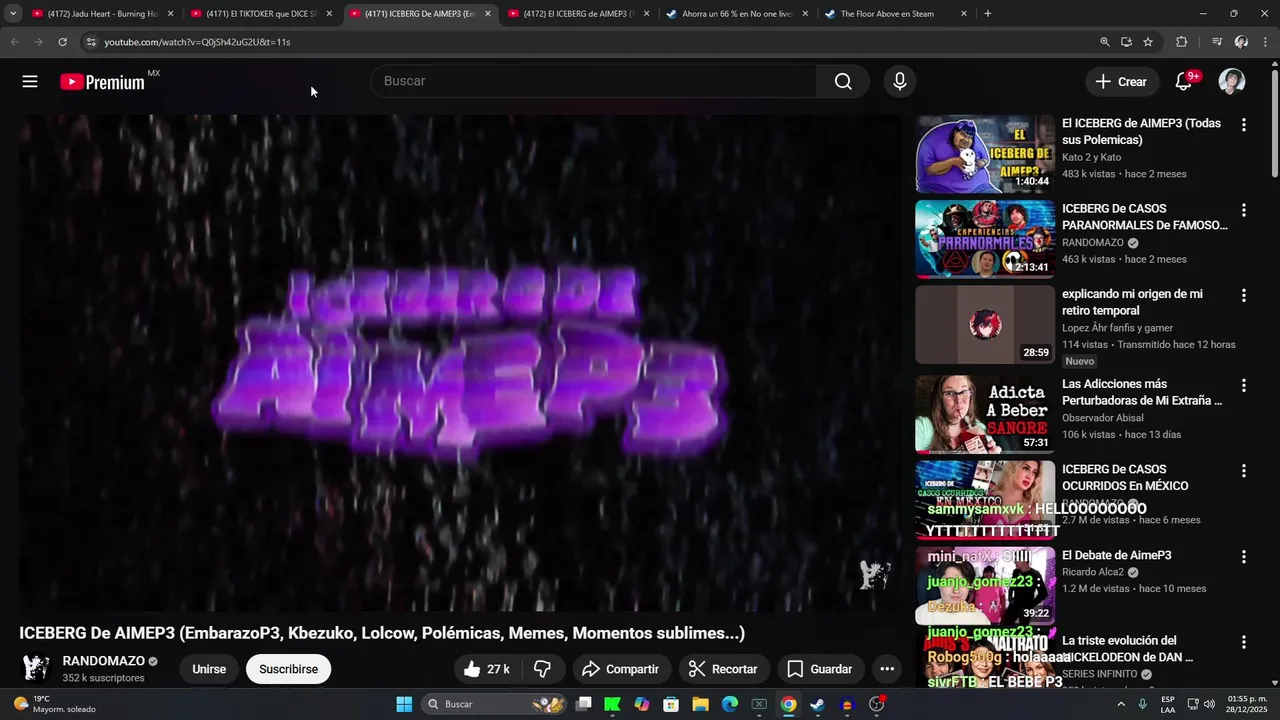Screen dimensions: 1280x720
Task: Click the video player area
Action: click(x=460, y=362)
